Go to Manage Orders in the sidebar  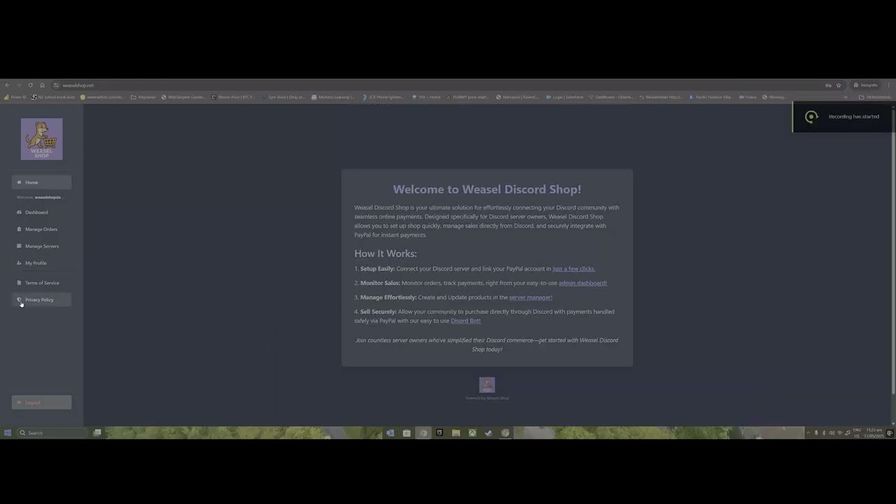click(x=42, y=229)
